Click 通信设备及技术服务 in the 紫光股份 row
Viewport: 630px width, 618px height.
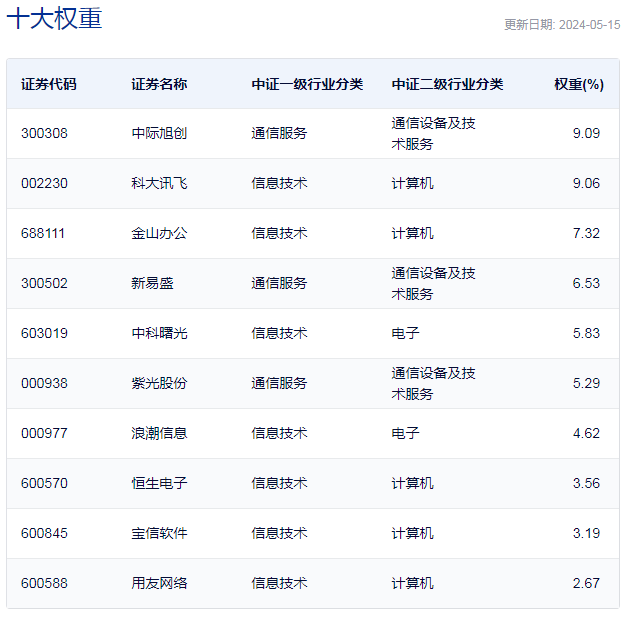tap(434, 383)
